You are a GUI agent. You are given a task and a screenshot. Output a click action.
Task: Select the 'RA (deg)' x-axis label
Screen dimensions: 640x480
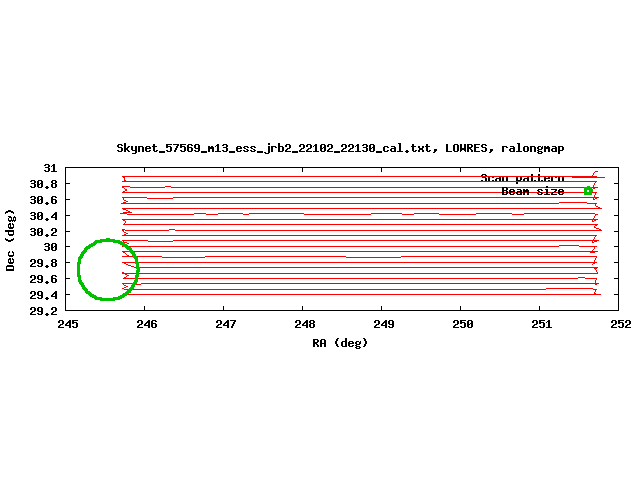click(x=340, y=343)
